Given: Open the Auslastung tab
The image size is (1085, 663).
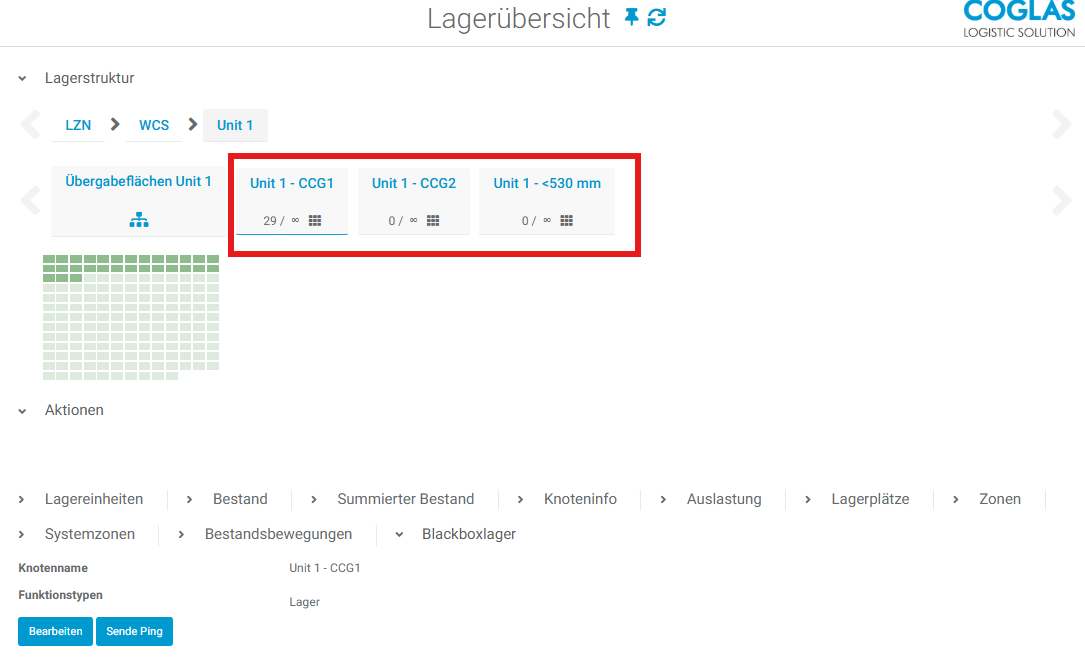Looking at the screenshot, I should (x=723, y=499).
